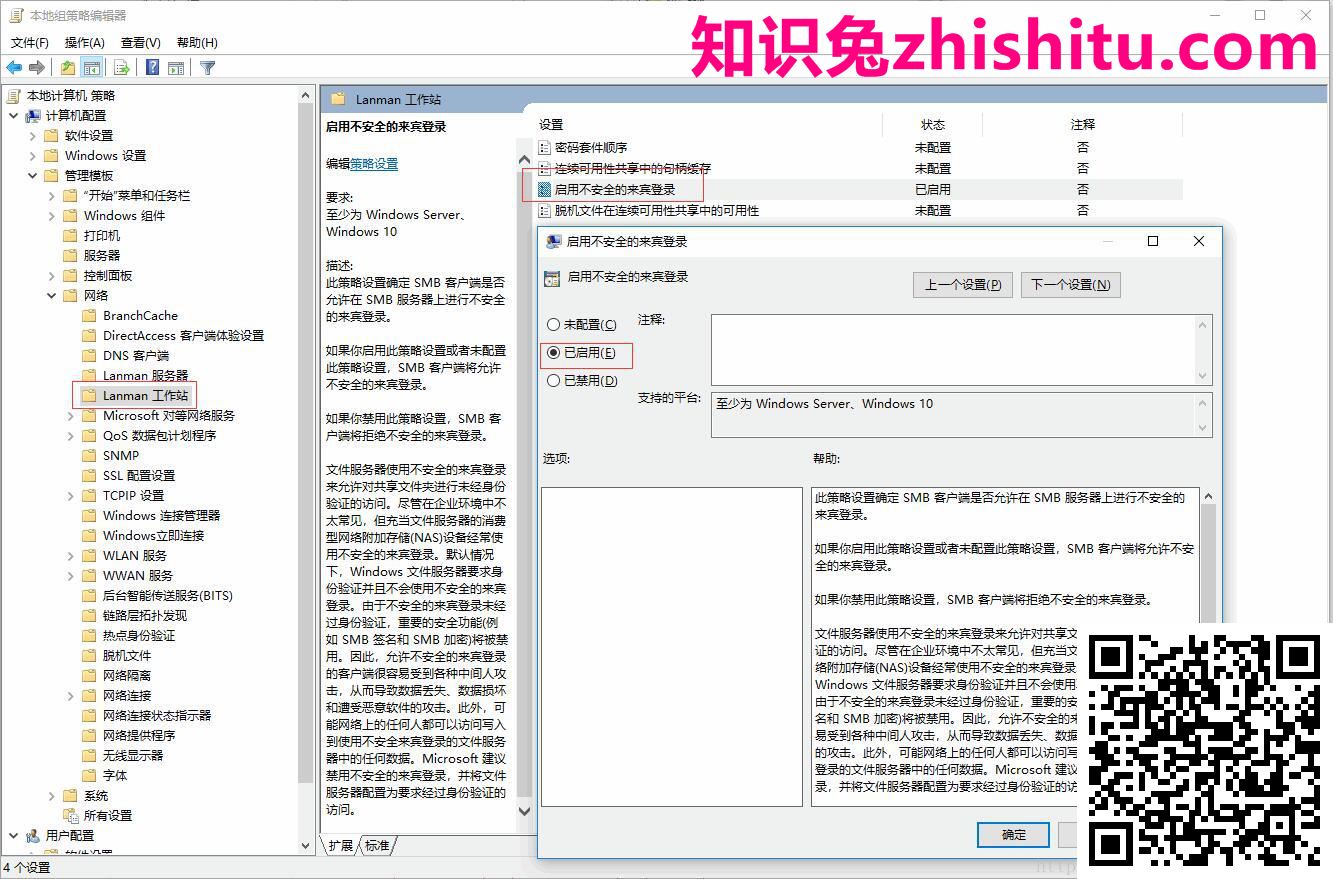Viewport: 1333px width, 879px height.
Task: Click the folder icon of 服务器
Action: click(x=70, y=255)
